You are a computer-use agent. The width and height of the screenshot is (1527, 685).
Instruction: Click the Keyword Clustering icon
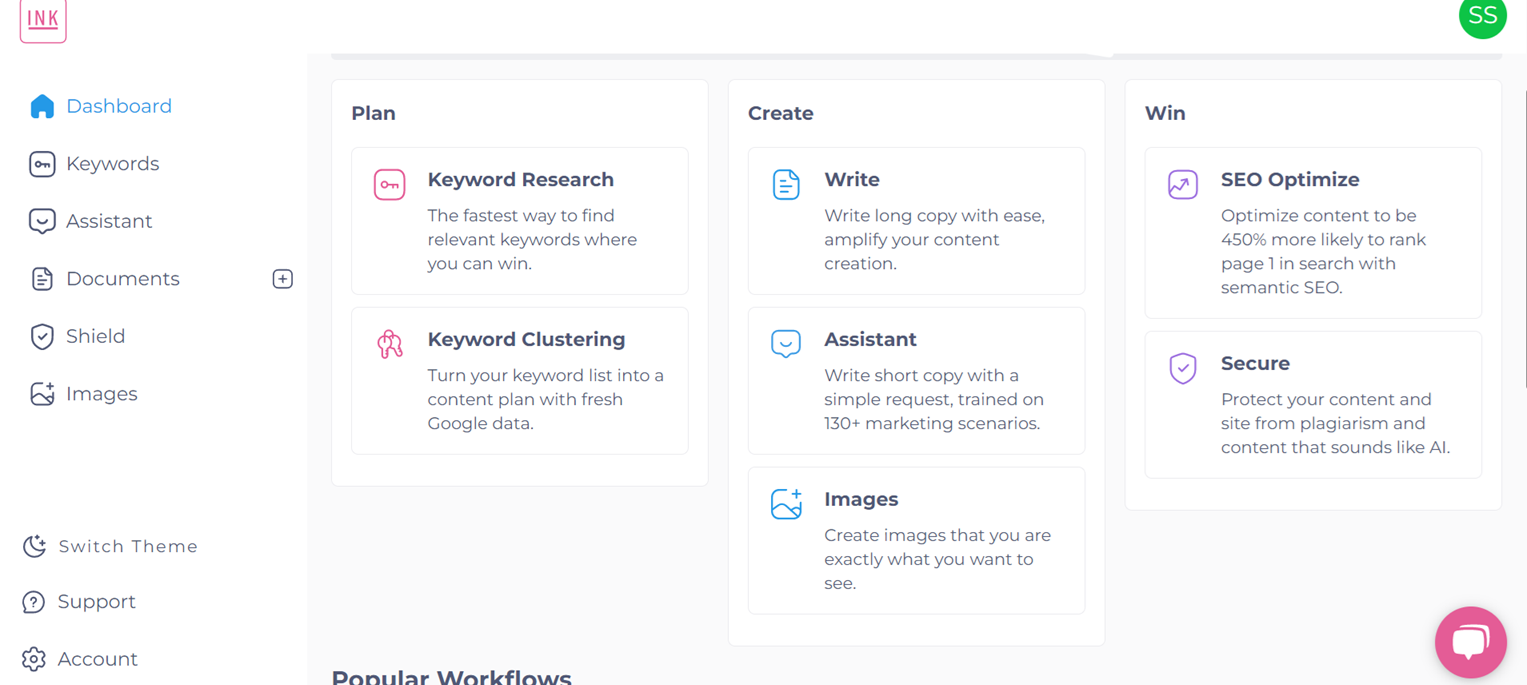tap(389, 344)
